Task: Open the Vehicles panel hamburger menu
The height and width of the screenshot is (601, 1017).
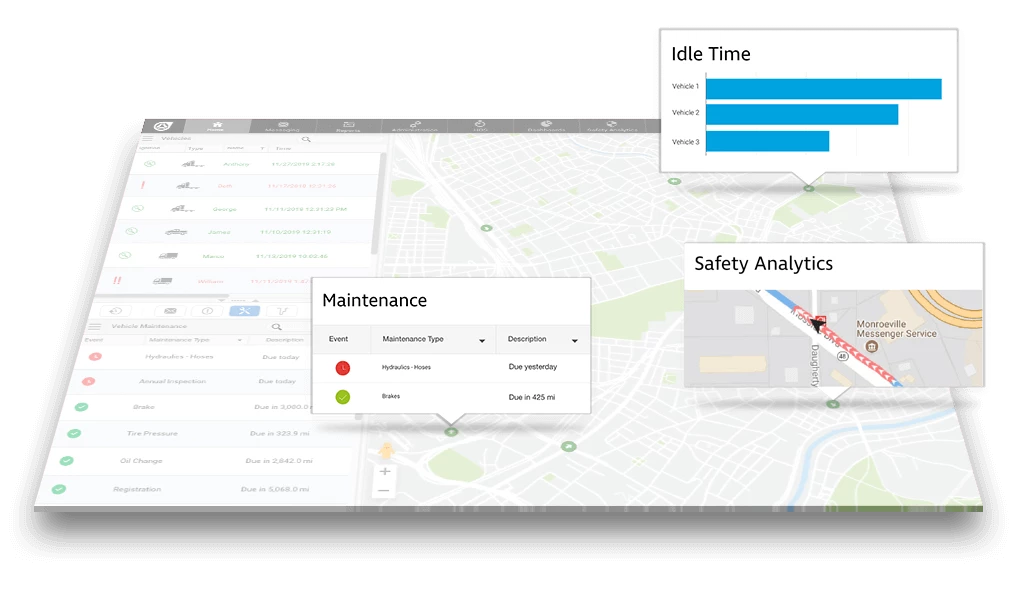Action: [146, 139]
